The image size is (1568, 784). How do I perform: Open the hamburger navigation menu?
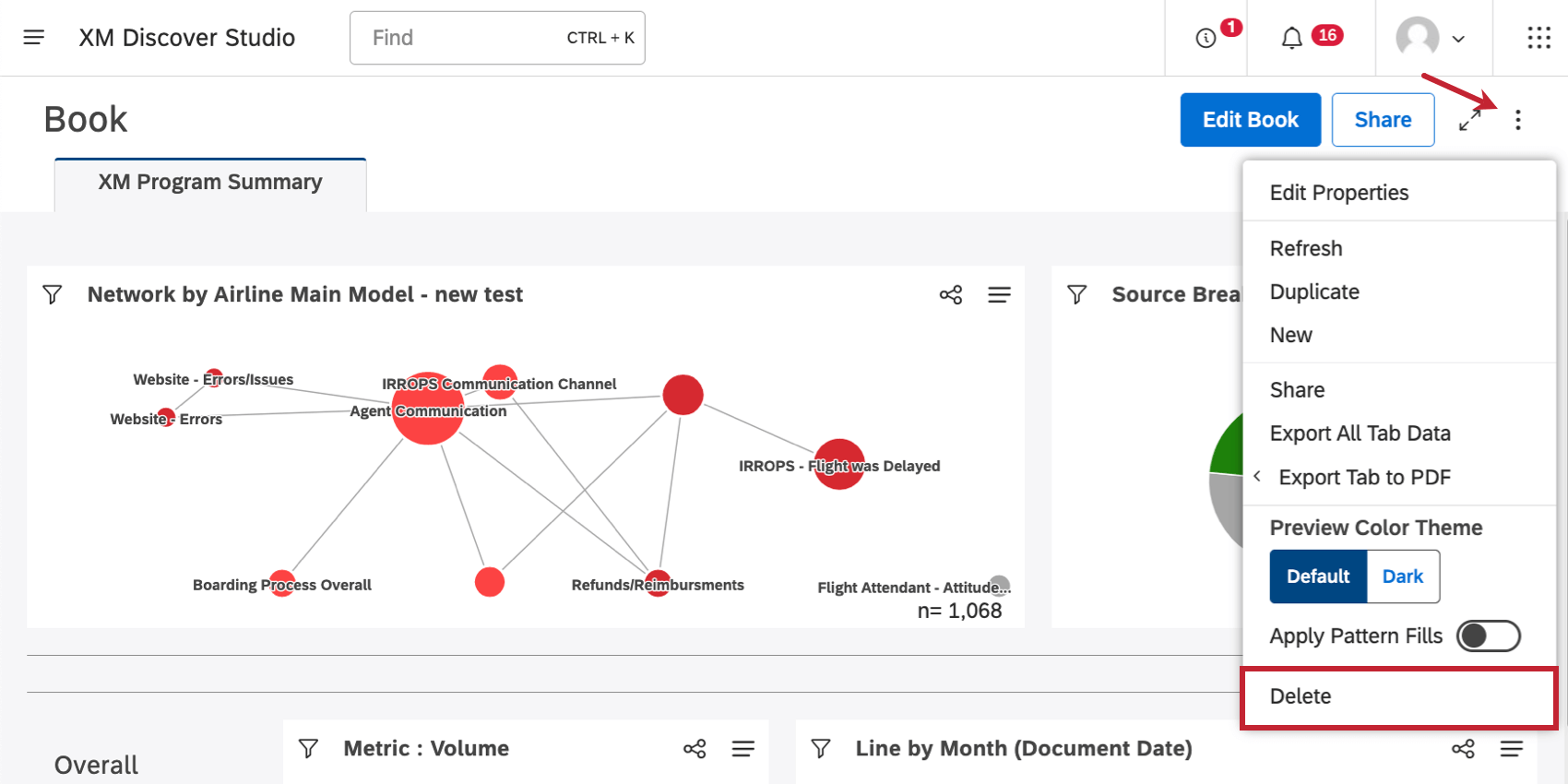point(34,38)
